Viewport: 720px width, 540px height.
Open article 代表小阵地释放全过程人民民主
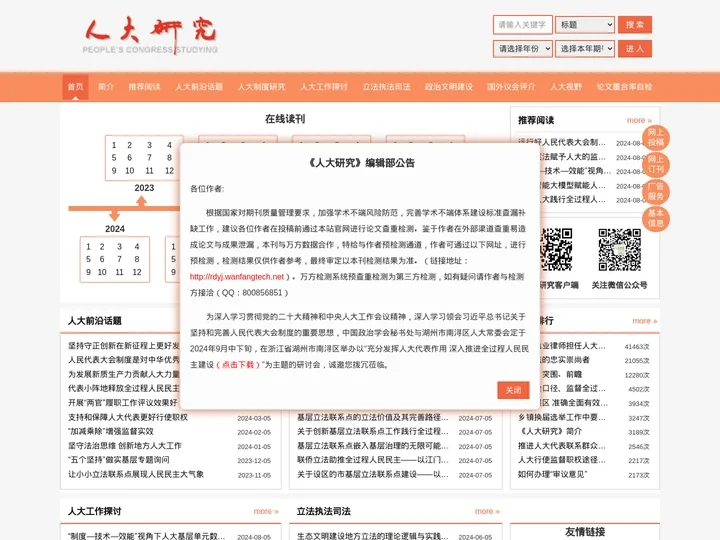(x=124, y=388)
